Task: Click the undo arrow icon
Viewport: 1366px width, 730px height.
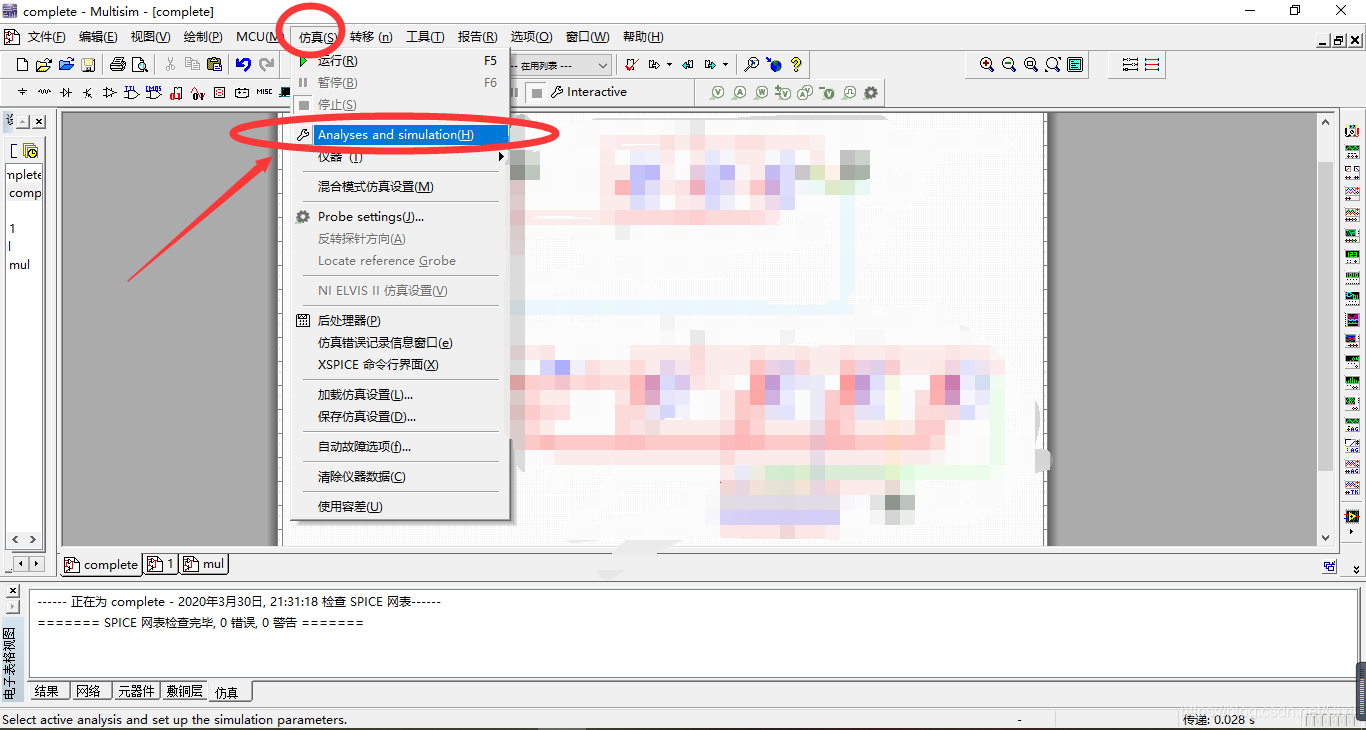Action: (x=243, y=65)
